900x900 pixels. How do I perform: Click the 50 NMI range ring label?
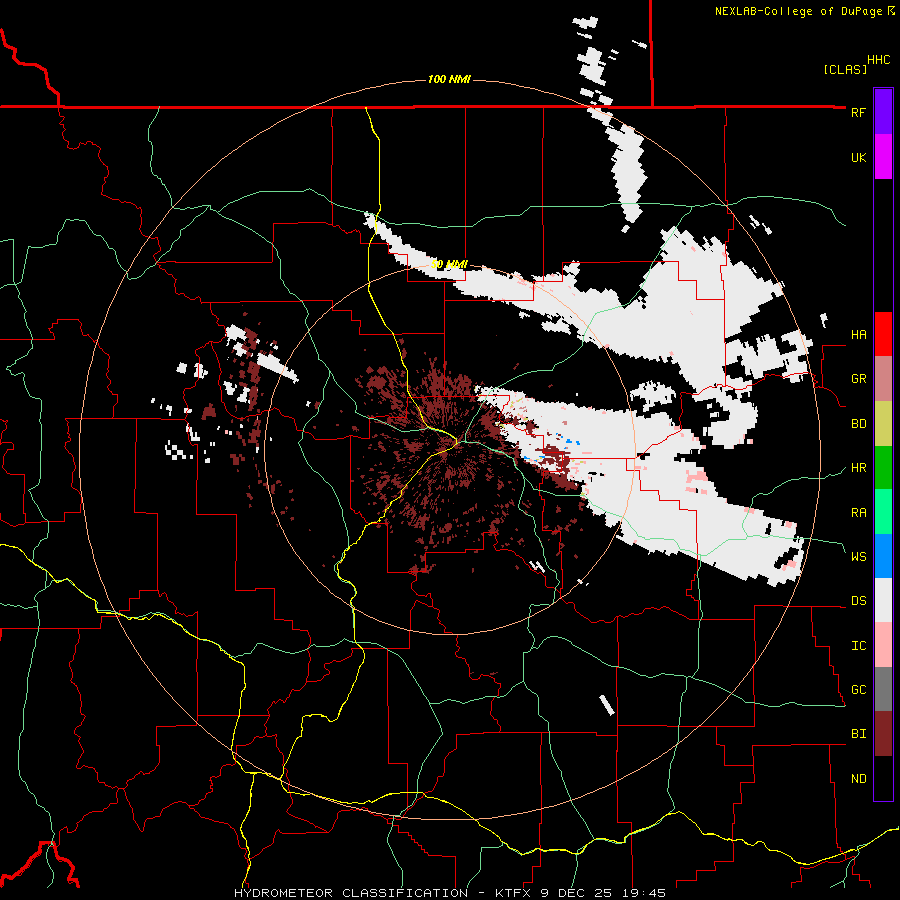point(449,264)
